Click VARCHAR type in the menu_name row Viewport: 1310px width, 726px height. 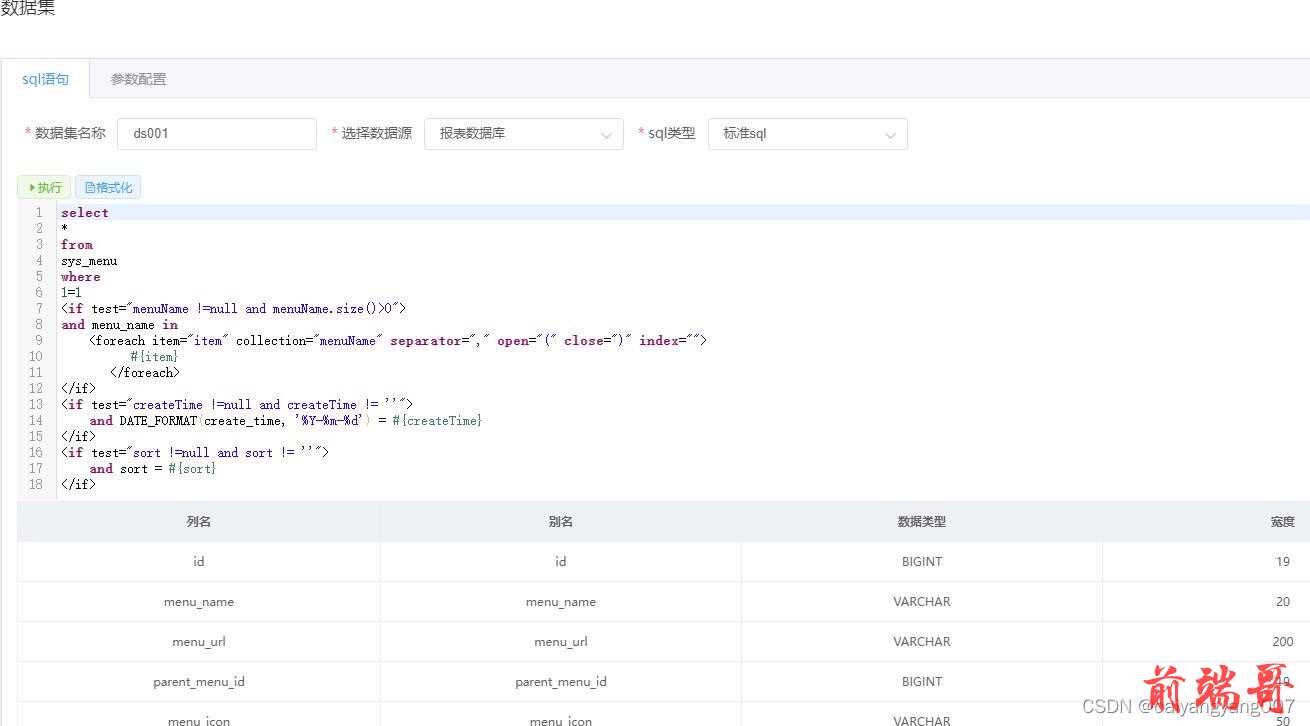click(x=921, y=602)
